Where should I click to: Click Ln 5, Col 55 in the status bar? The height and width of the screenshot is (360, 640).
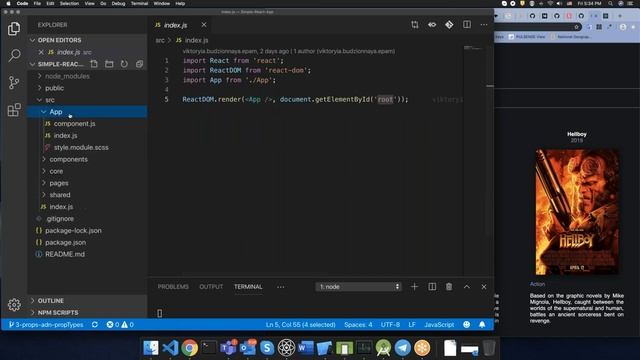click(x=300, y=324)
